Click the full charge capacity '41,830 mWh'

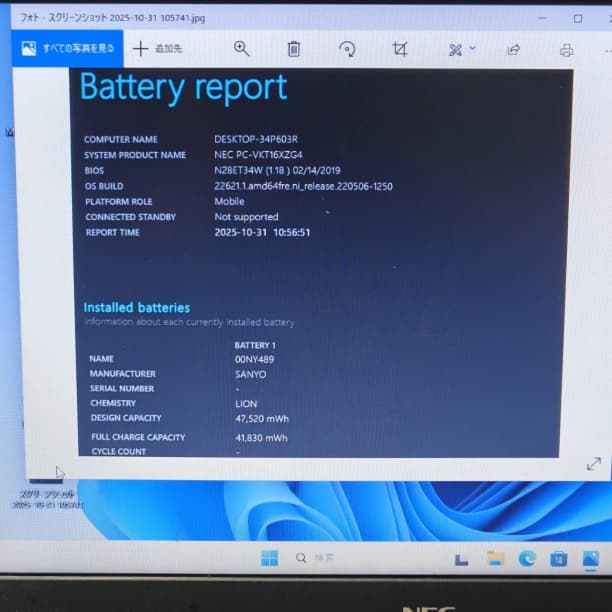(261, 438)
